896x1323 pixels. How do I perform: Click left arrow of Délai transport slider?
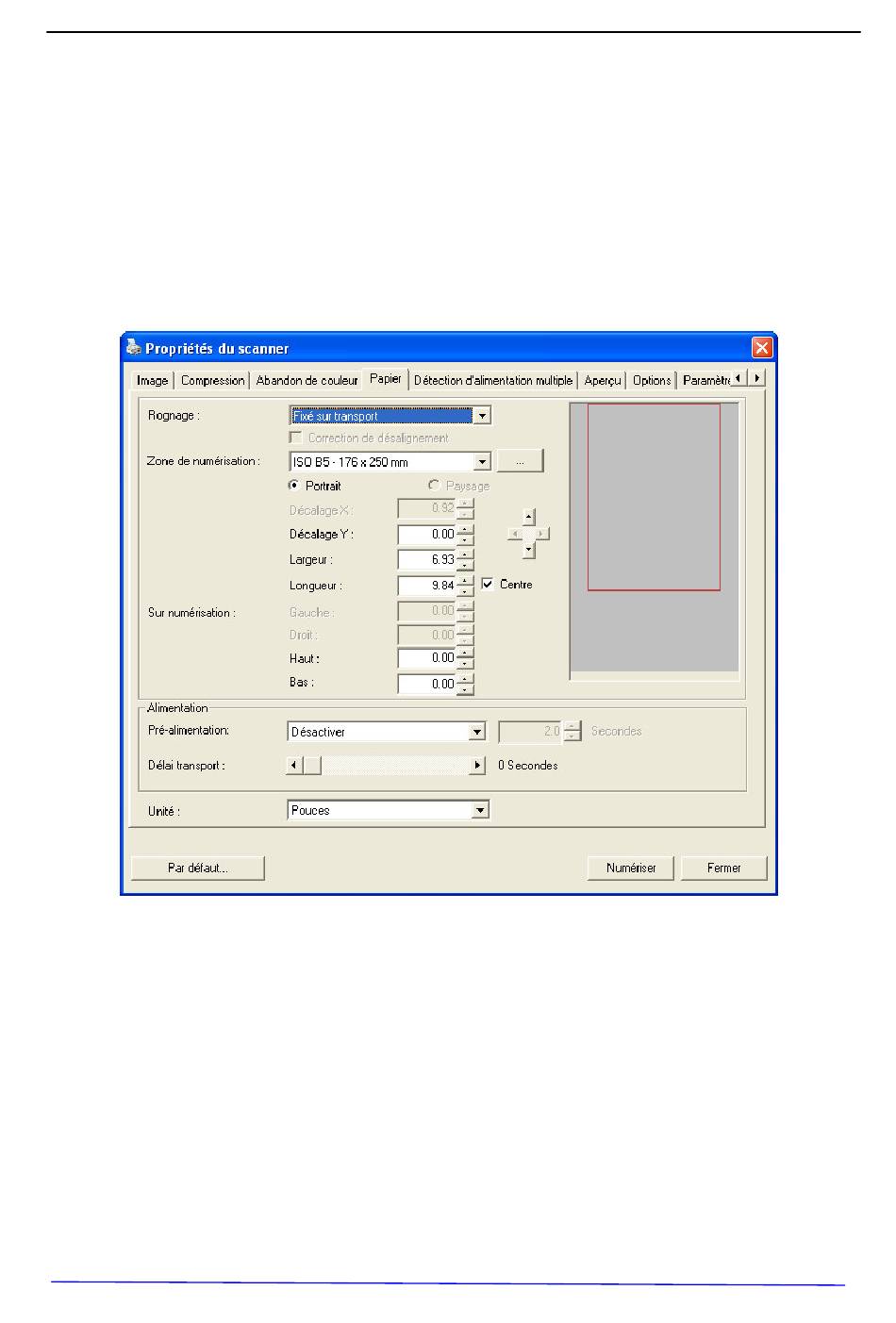(294, 766)
